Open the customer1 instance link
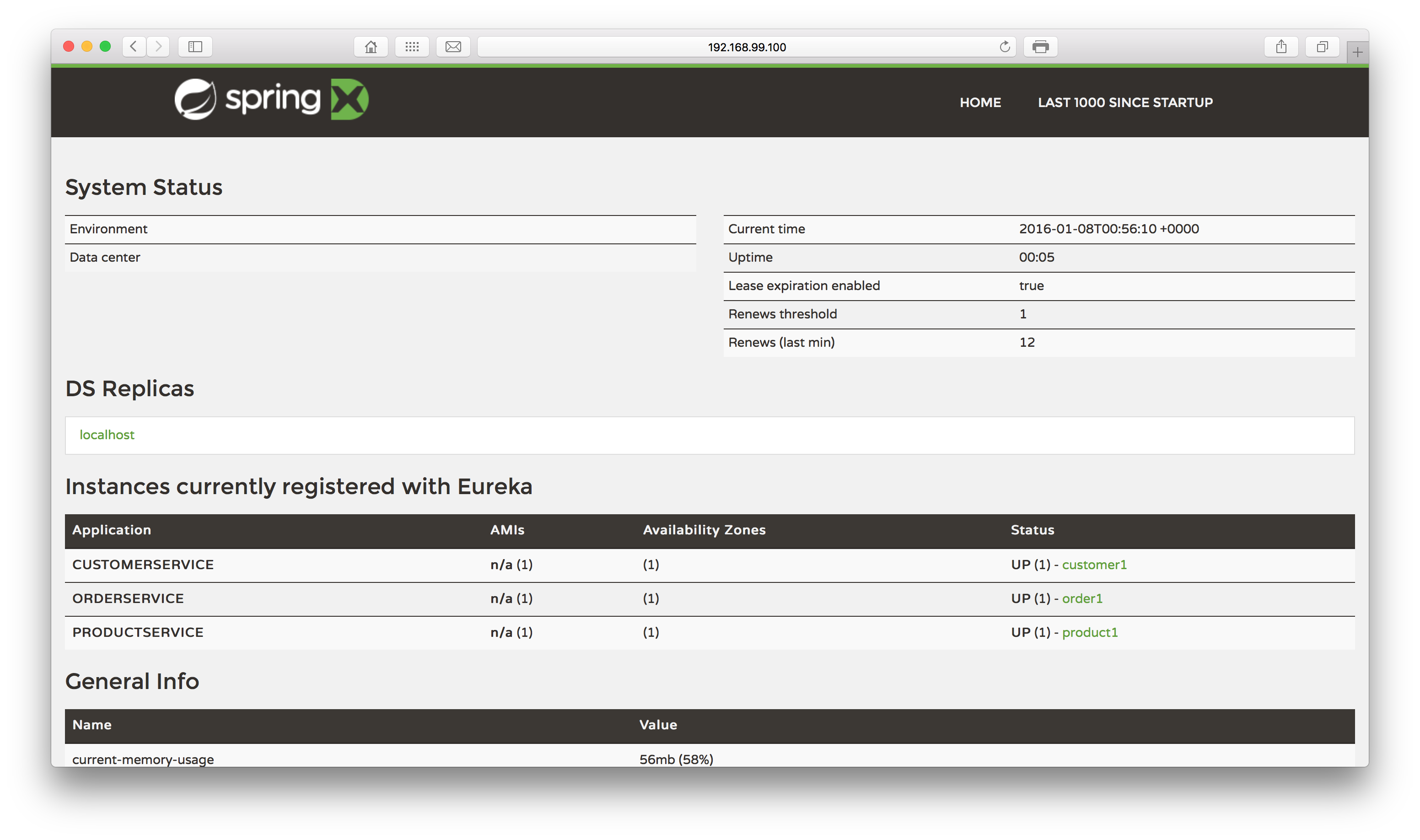 pos(1094,564)
